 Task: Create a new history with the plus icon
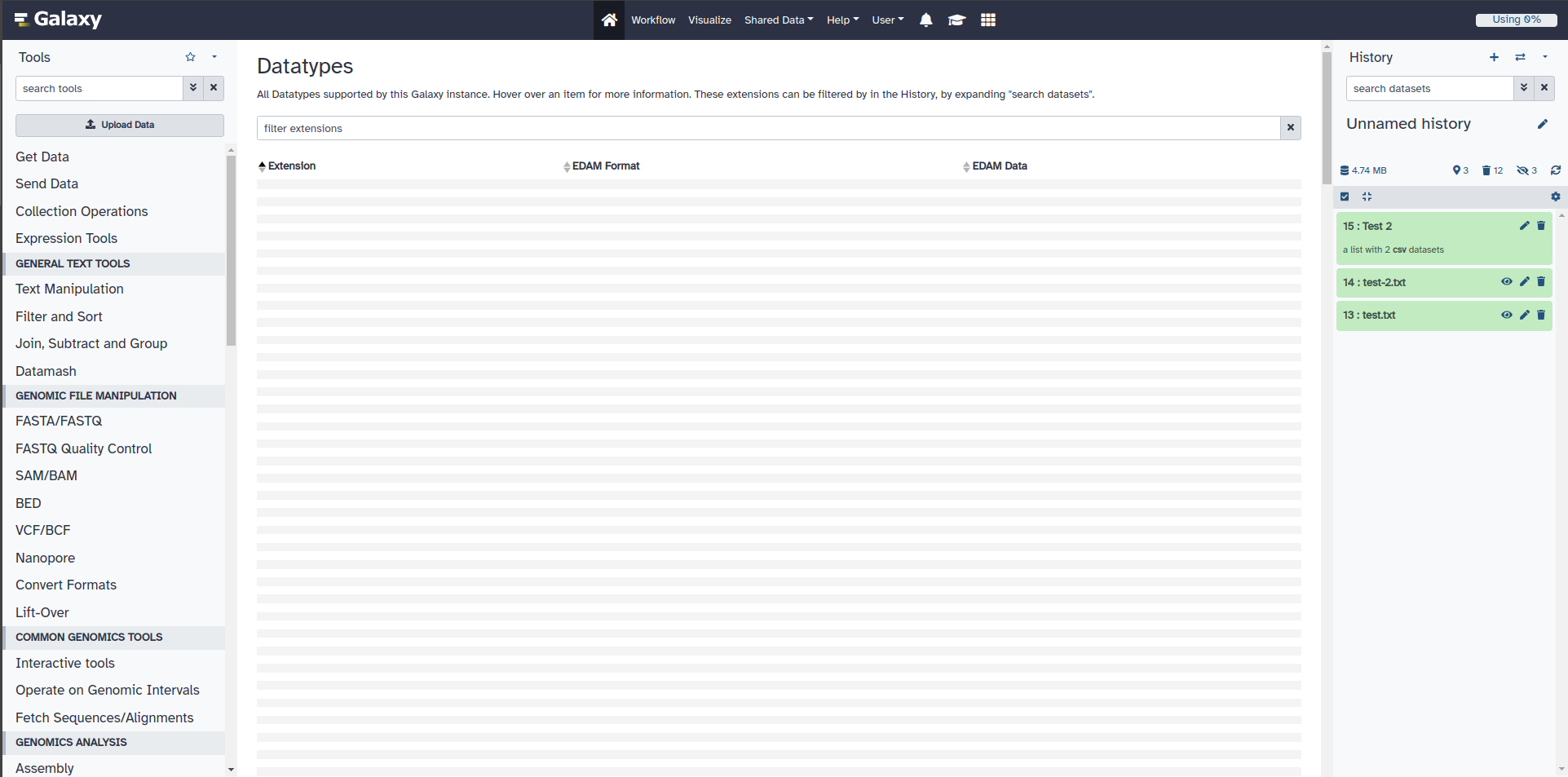[x=1494, y=57]
